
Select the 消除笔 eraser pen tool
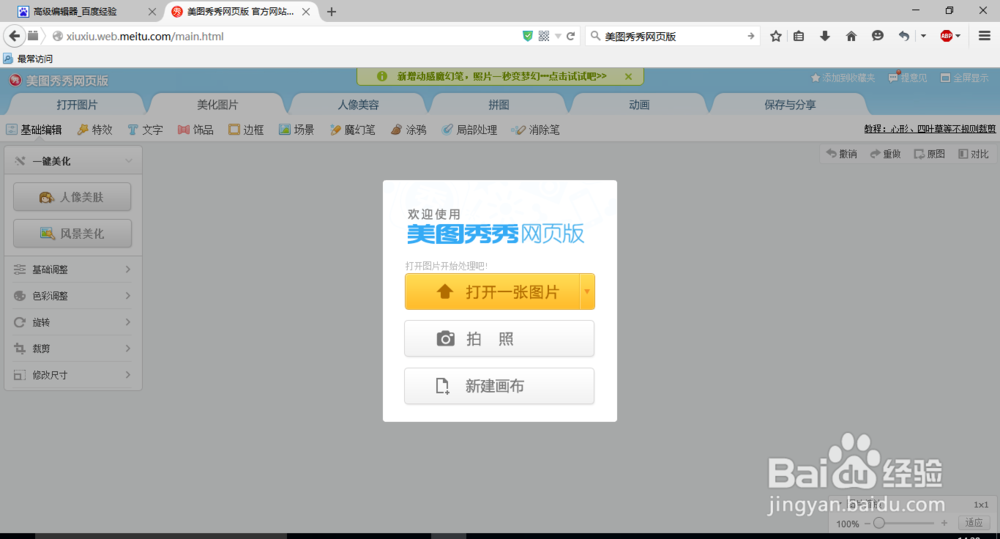pos(536,129)
